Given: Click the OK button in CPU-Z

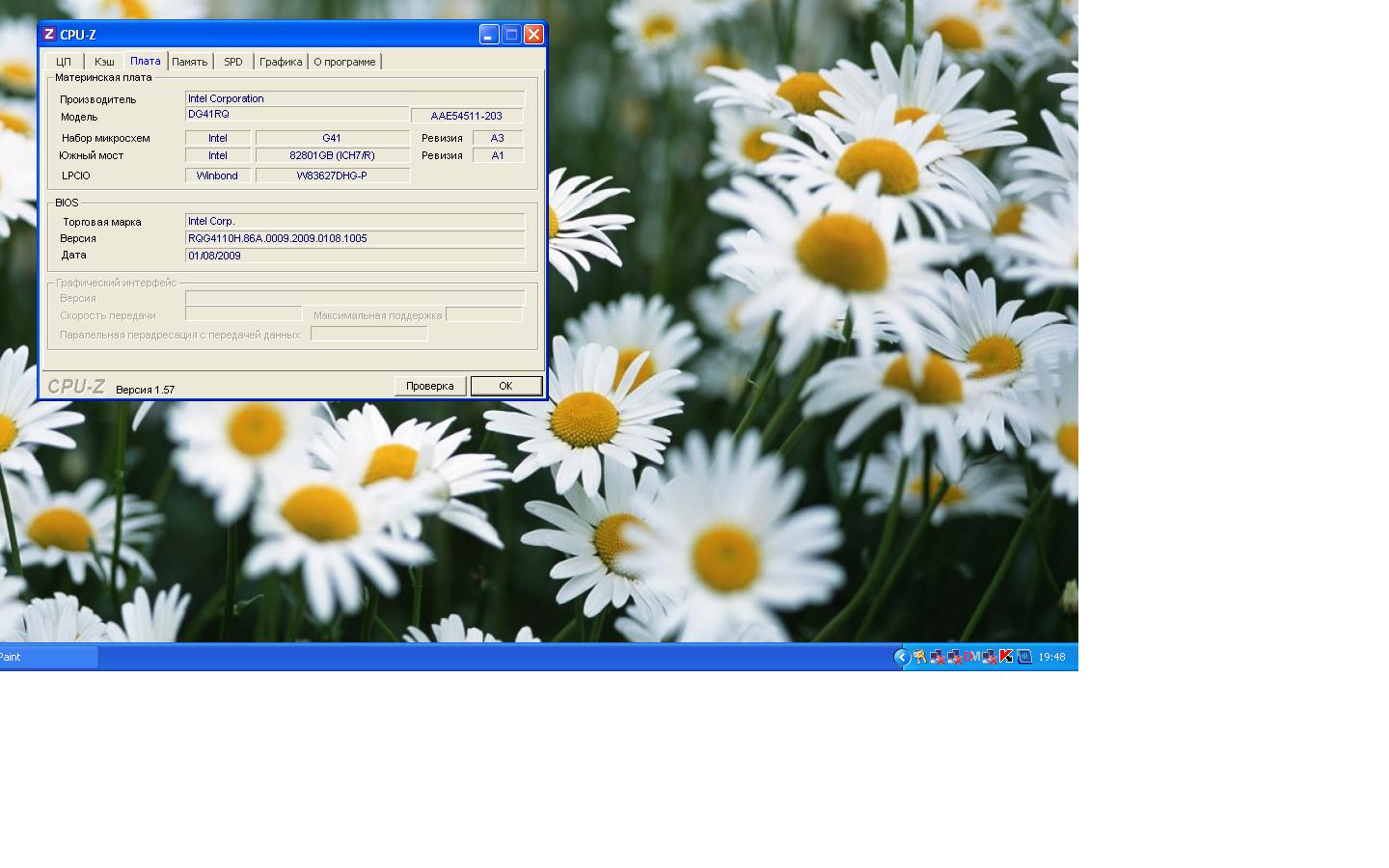Looking at the screenshot, I should (x=505, y=386).
